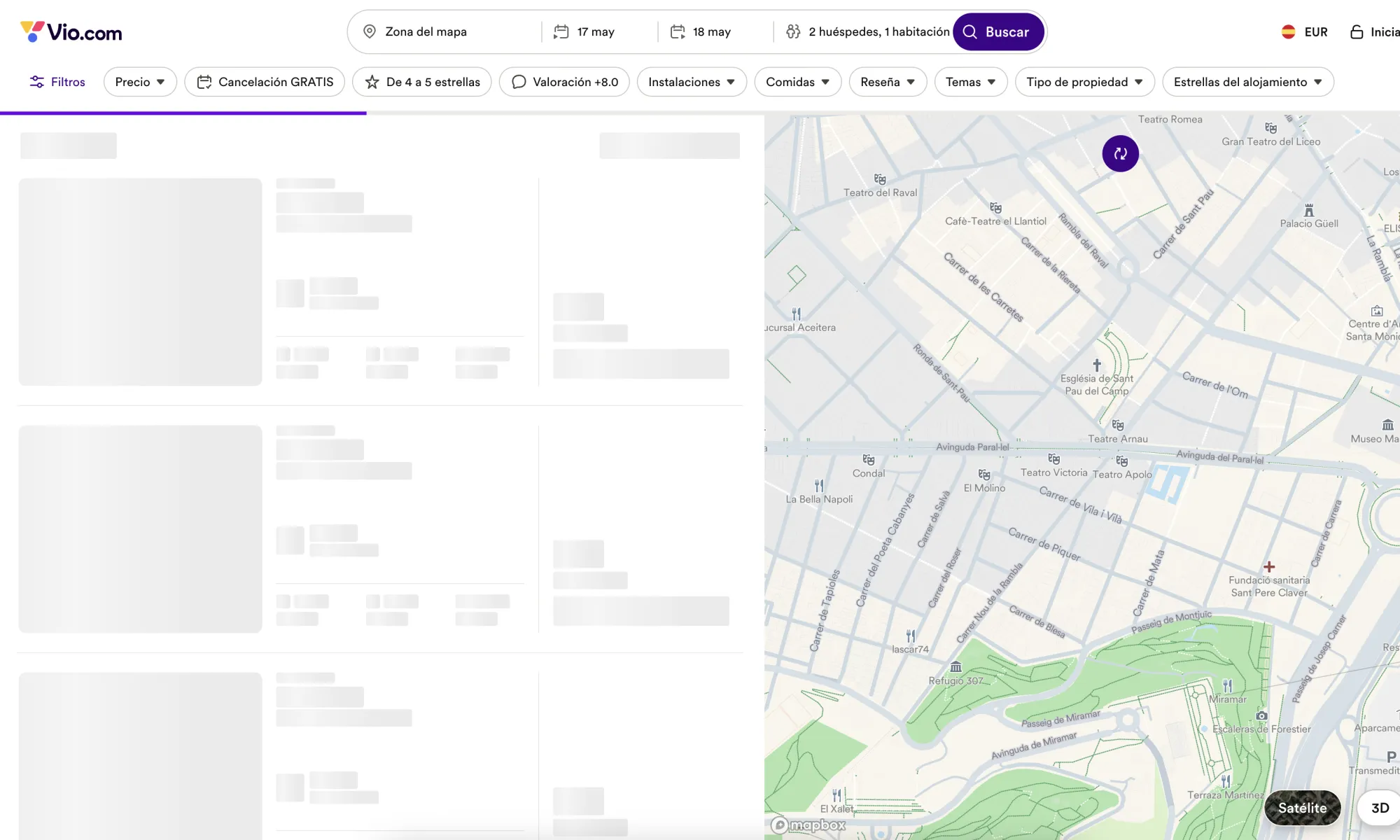Switch map to Satélite view
This screenshot has height=840, width=1400.
coord(1302,808)
